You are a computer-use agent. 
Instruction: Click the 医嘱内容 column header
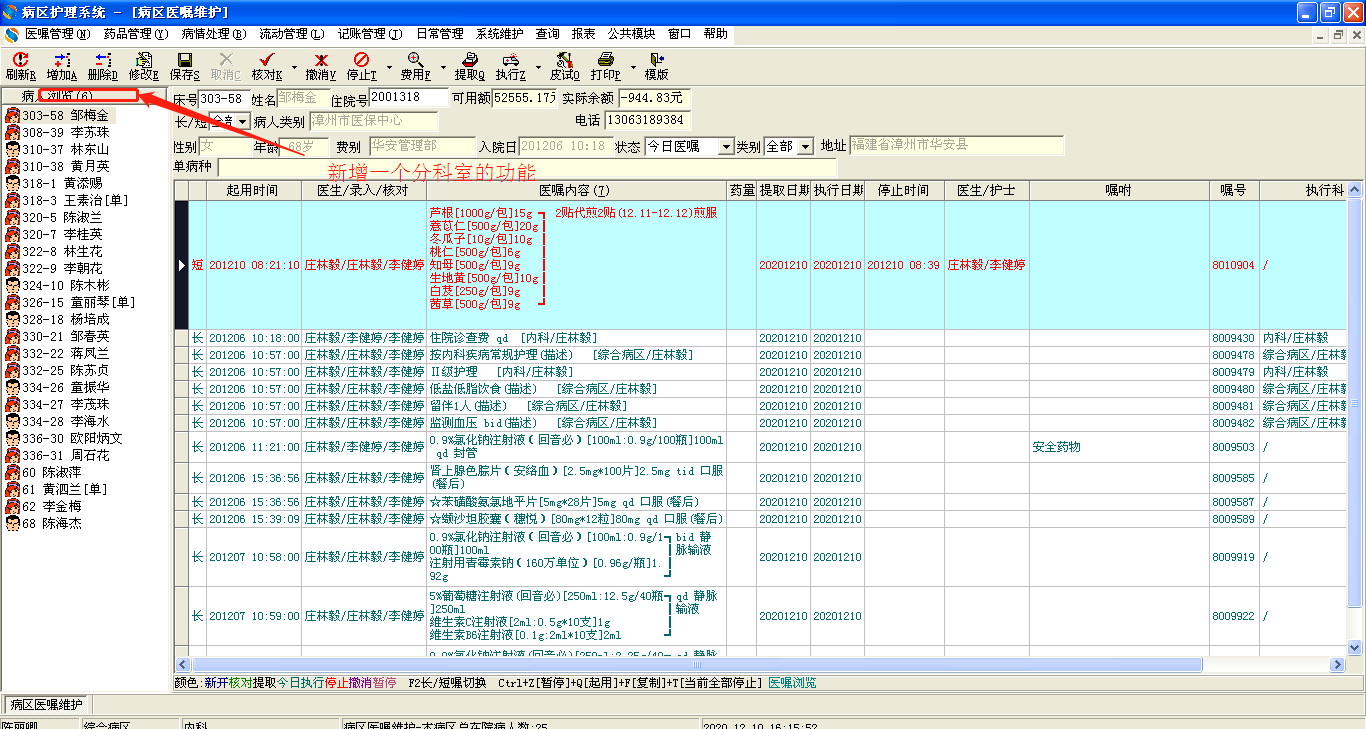pos(574,190)
